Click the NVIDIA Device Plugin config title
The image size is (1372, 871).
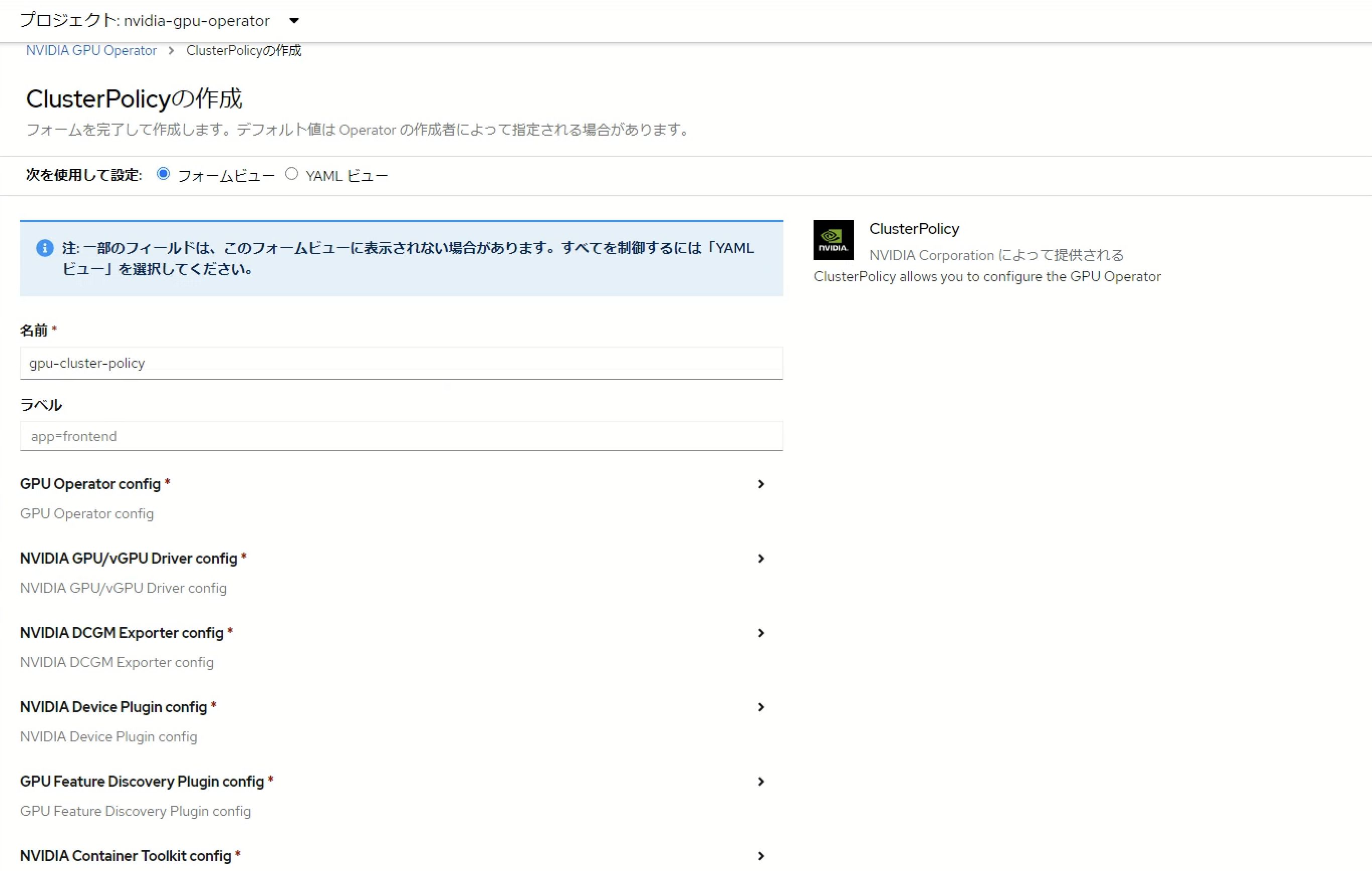pyautogui.click(x=113, y=707)
